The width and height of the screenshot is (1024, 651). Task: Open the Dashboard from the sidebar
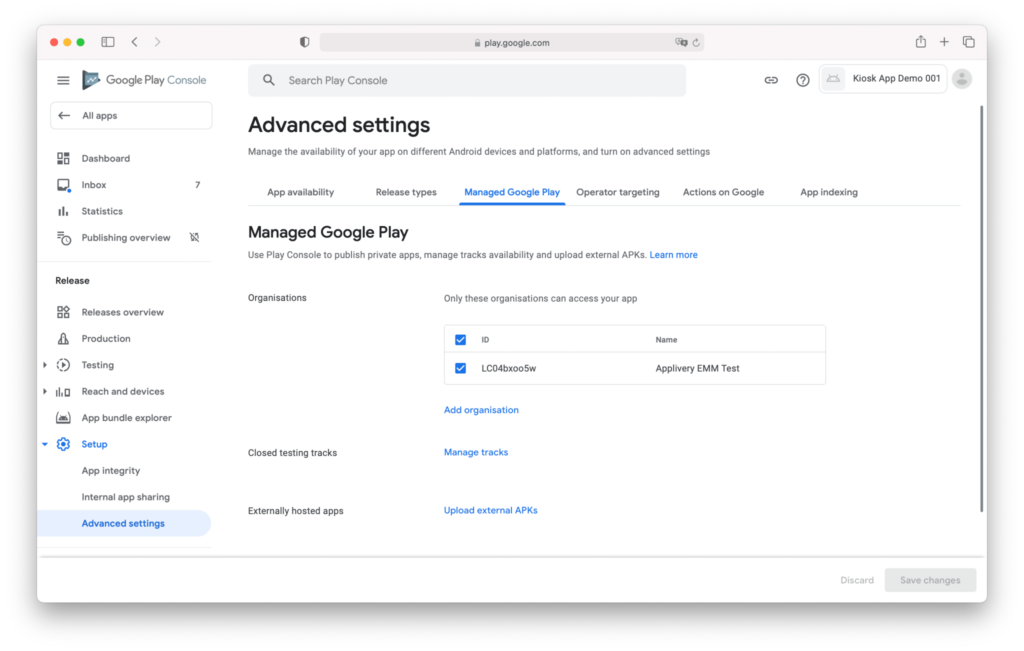coord(104,158)
